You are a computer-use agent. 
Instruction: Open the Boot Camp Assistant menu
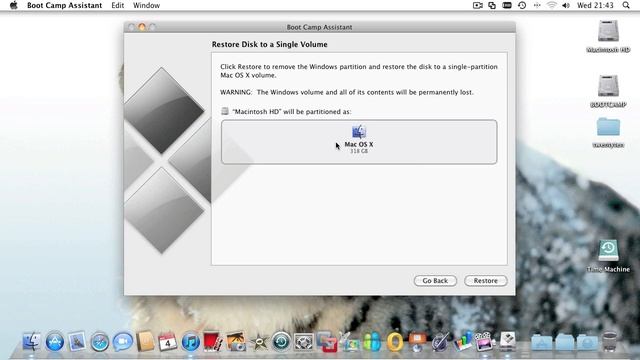tap(64, 5)
